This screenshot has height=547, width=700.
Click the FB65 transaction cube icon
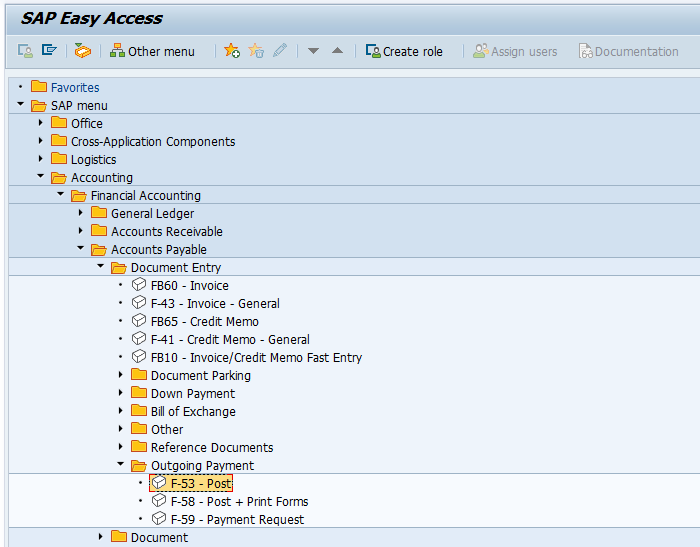pos(139,320)
